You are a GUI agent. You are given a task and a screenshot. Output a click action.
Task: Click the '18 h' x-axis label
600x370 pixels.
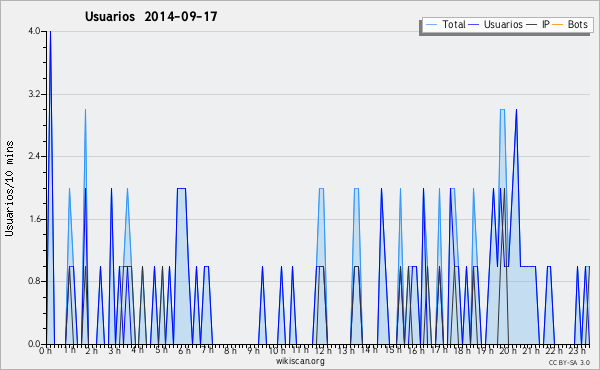tap(462, 350)
